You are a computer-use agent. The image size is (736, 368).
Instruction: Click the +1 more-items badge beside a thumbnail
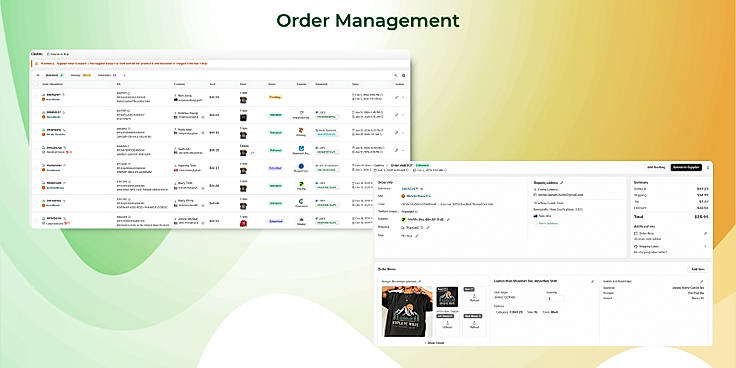[252, 153]
